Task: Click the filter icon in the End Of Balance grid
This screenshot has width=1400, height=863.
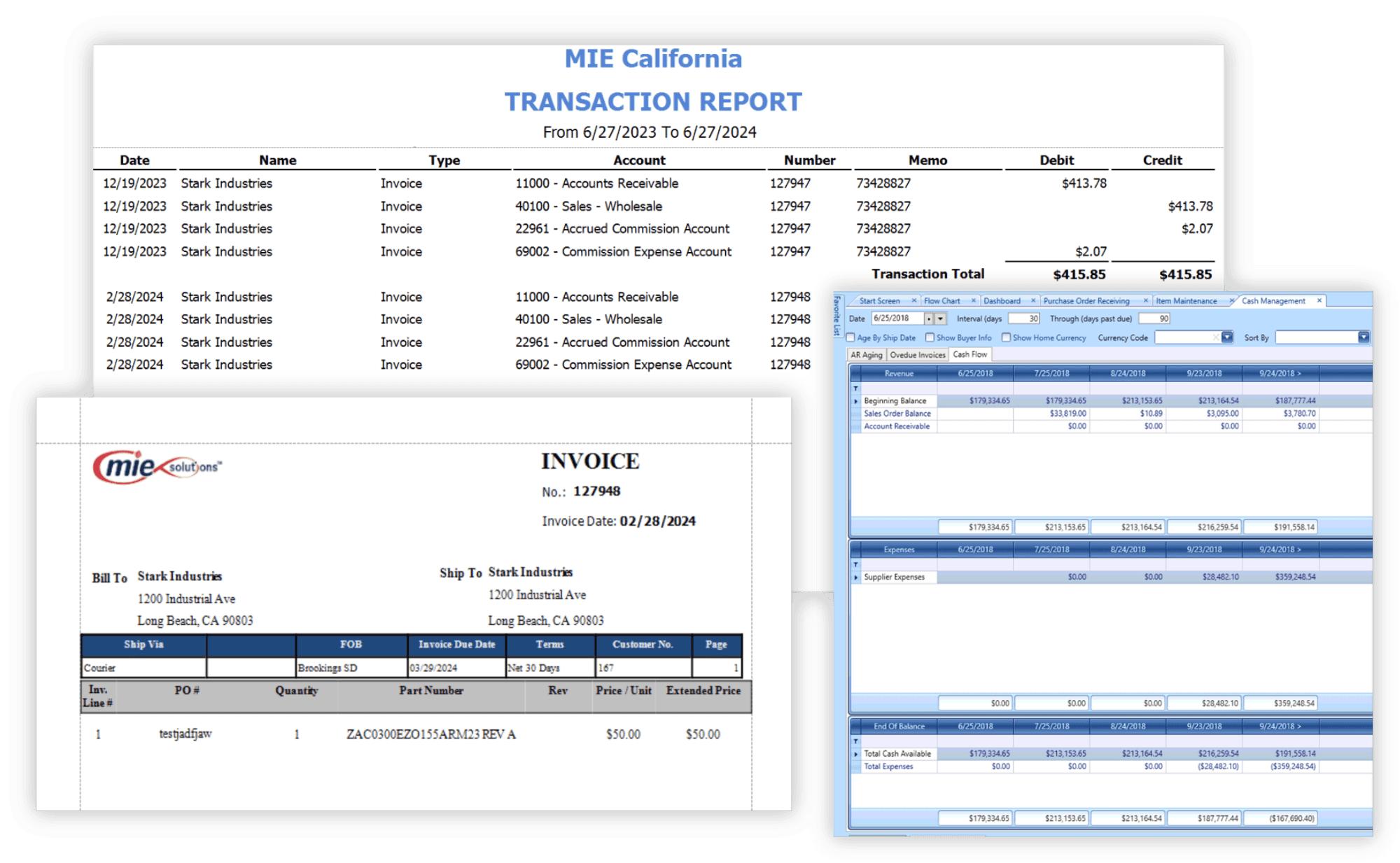Action: (855, 740)
